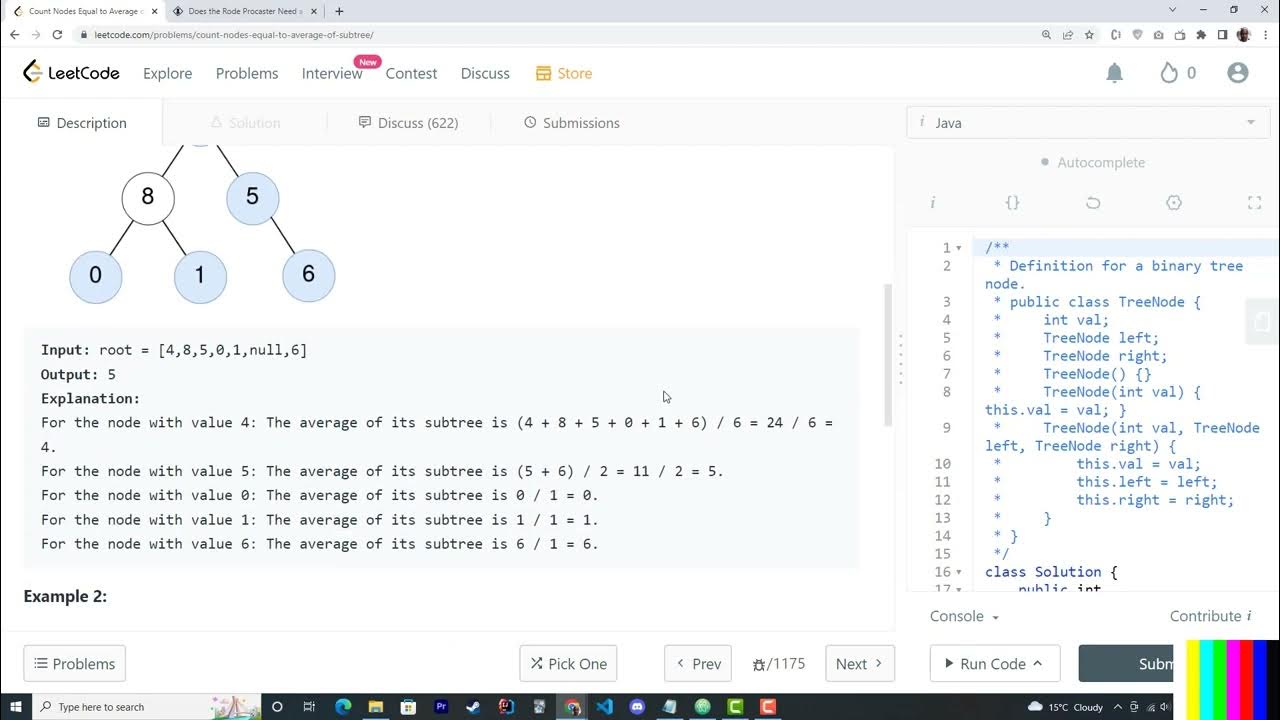The width and height of the screenshot is (1280, 720).
Task: Bookmark this page with star icon
Action: click(1089, 34)
